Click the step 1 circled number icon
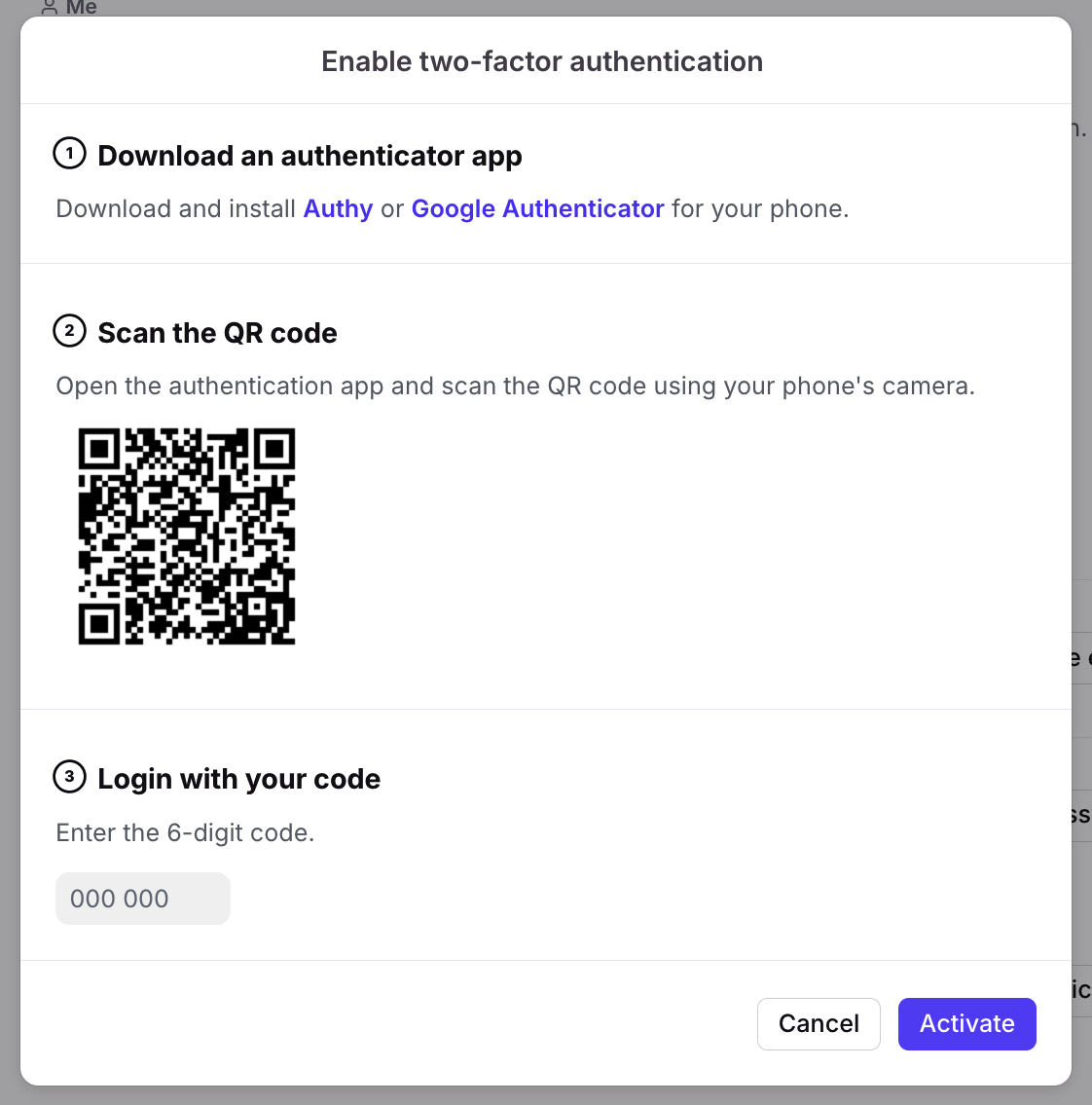This screenshot has width=1092, height=1105. (69, 154)
